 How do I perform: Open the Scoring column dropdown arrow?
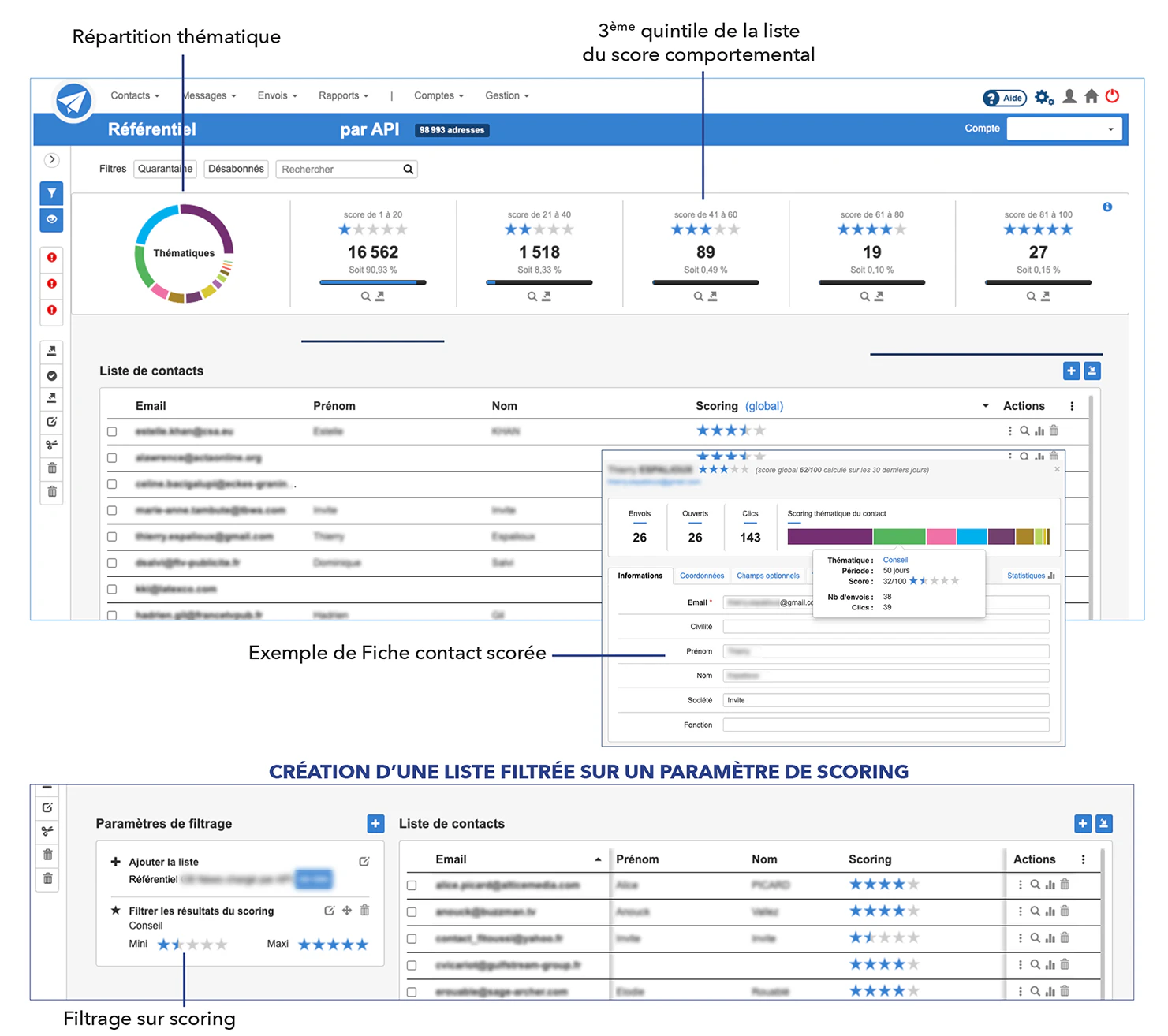[x=985, y=406]
